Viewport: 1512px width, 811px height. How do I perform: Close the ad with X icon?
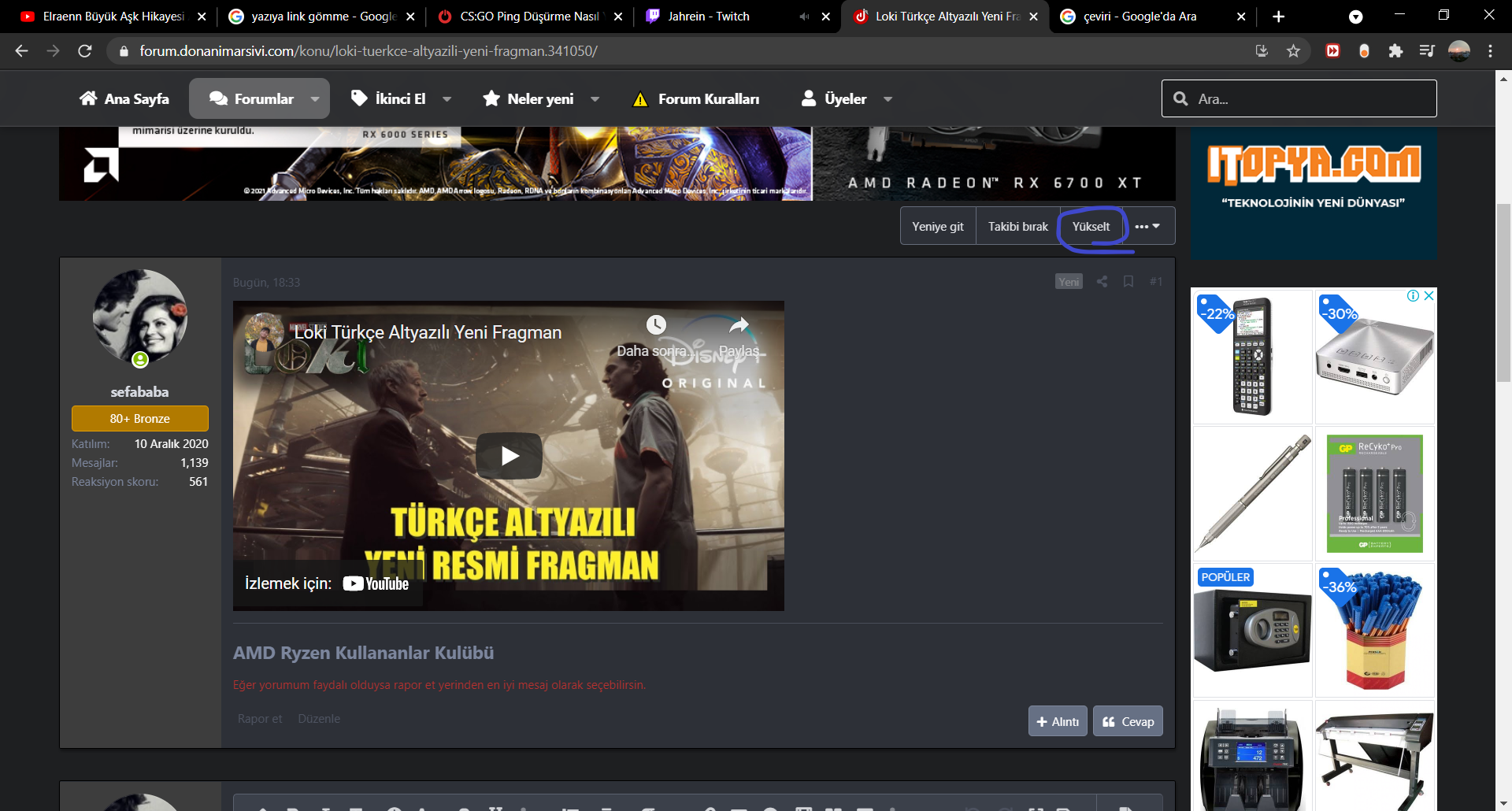[1429, 296]
